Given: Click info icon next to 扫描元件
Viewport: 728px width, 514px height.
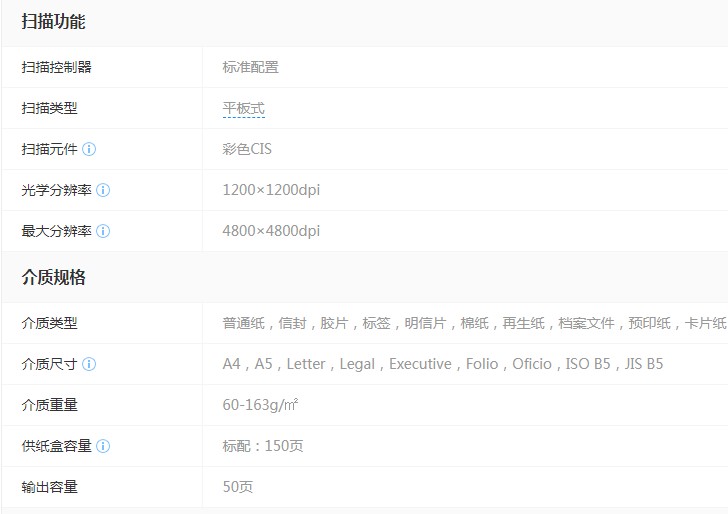Looking at the screenshot, I should coord(89,149).
